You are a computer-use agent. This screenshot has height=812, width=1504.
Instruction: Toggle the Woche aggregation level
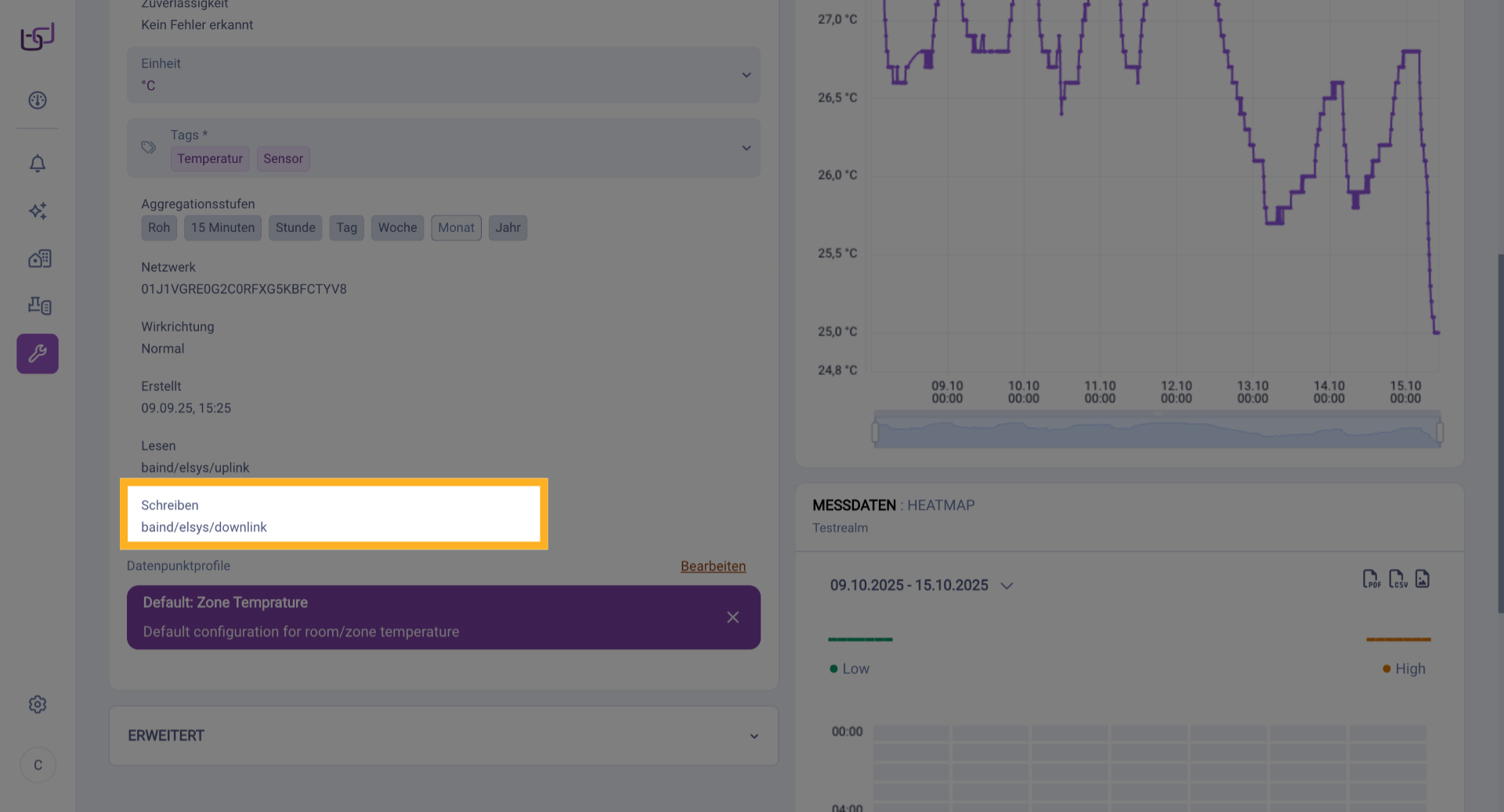(x=397, y=228)
